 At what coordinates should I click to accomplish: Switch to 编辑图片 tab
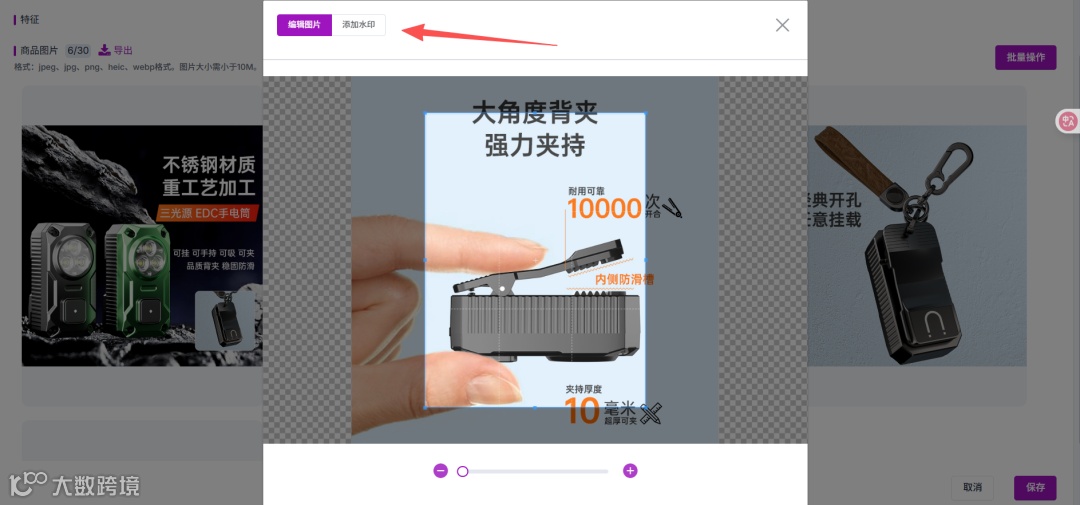click(304, 25)
